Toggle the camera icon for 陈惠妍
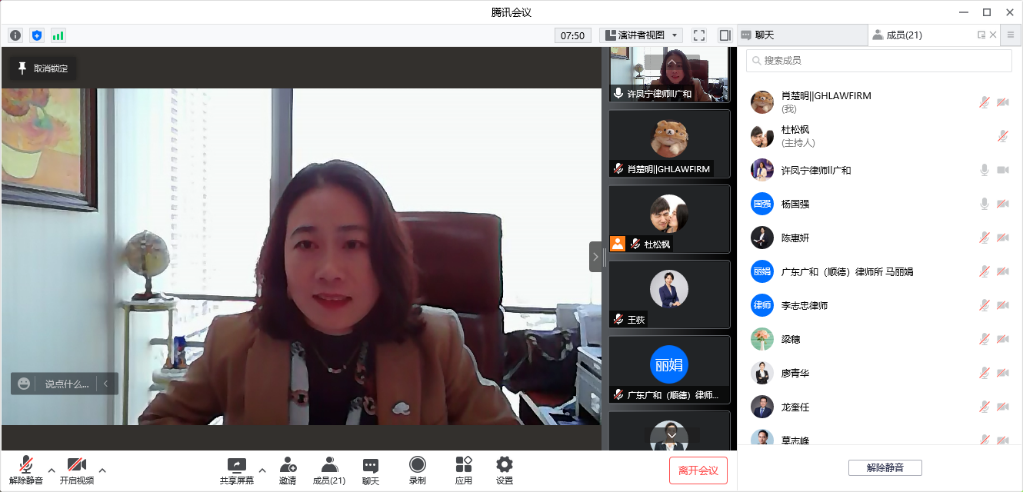The height and width of the screenshot is (492, 1023). point(1003,238)
